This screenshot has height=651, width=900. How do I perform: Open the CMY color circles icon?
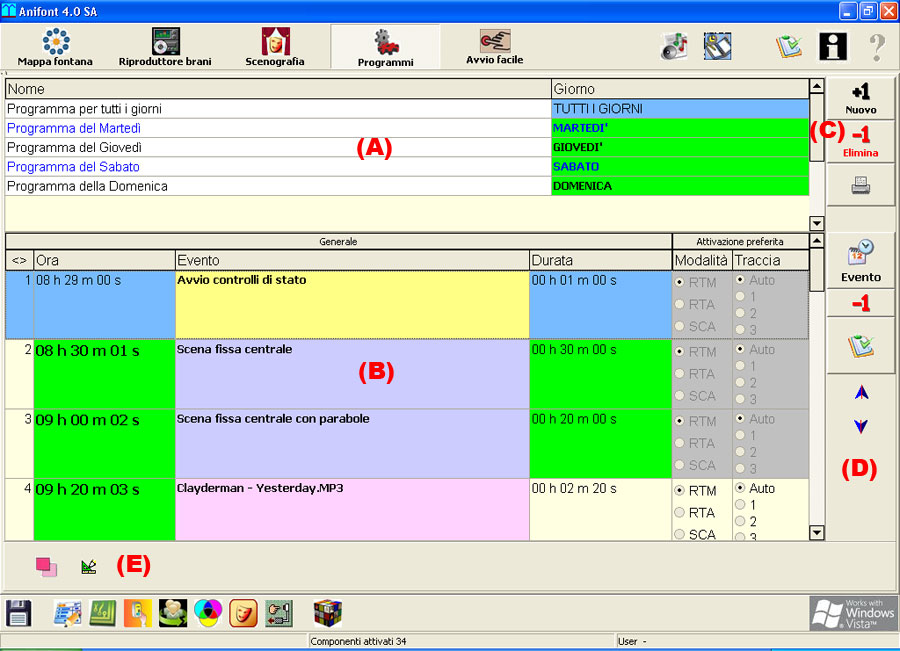coord(208,613)
